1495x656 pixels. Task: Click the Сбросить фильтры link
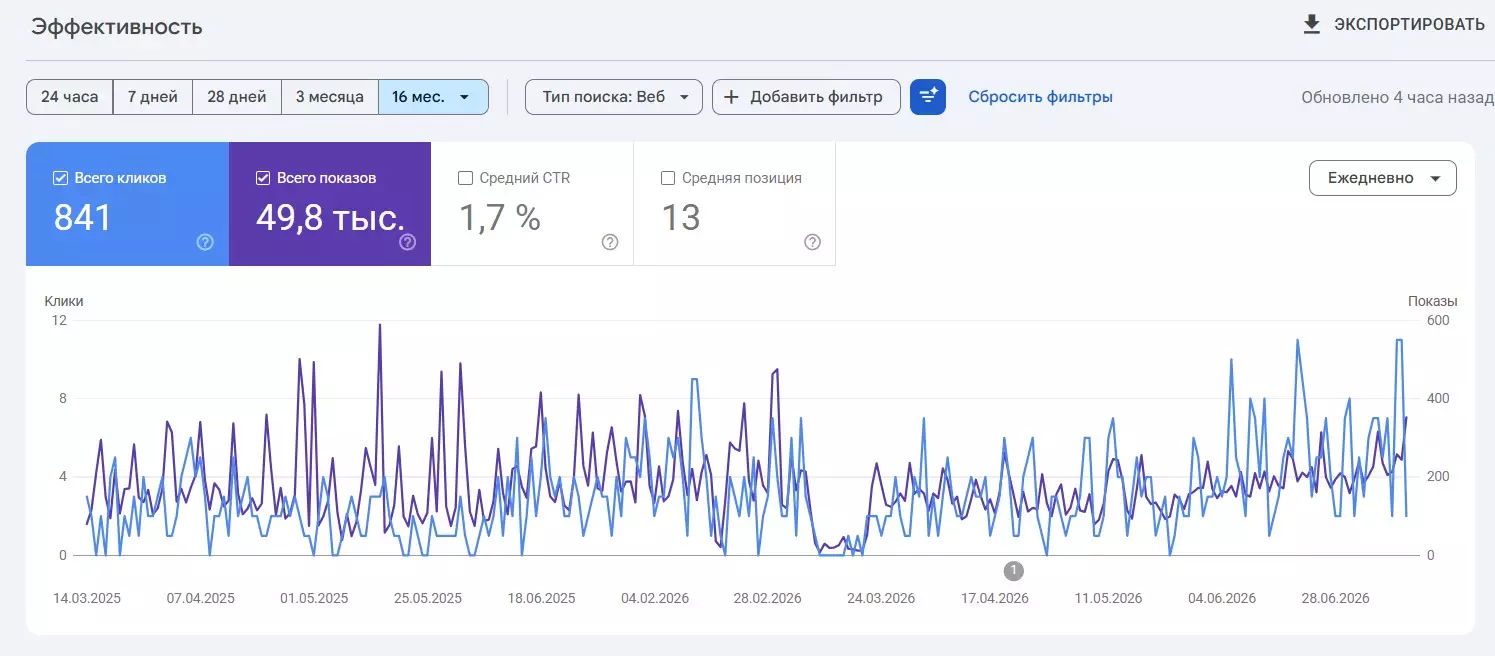pos(1040,97)
